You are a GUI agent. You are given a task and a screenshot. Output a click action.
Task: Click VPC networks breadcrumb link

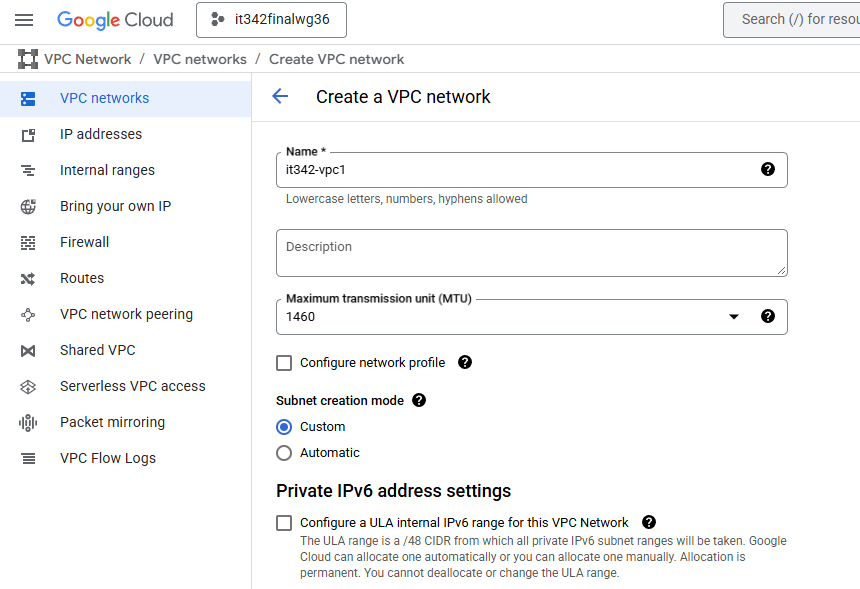click(200, 59)
